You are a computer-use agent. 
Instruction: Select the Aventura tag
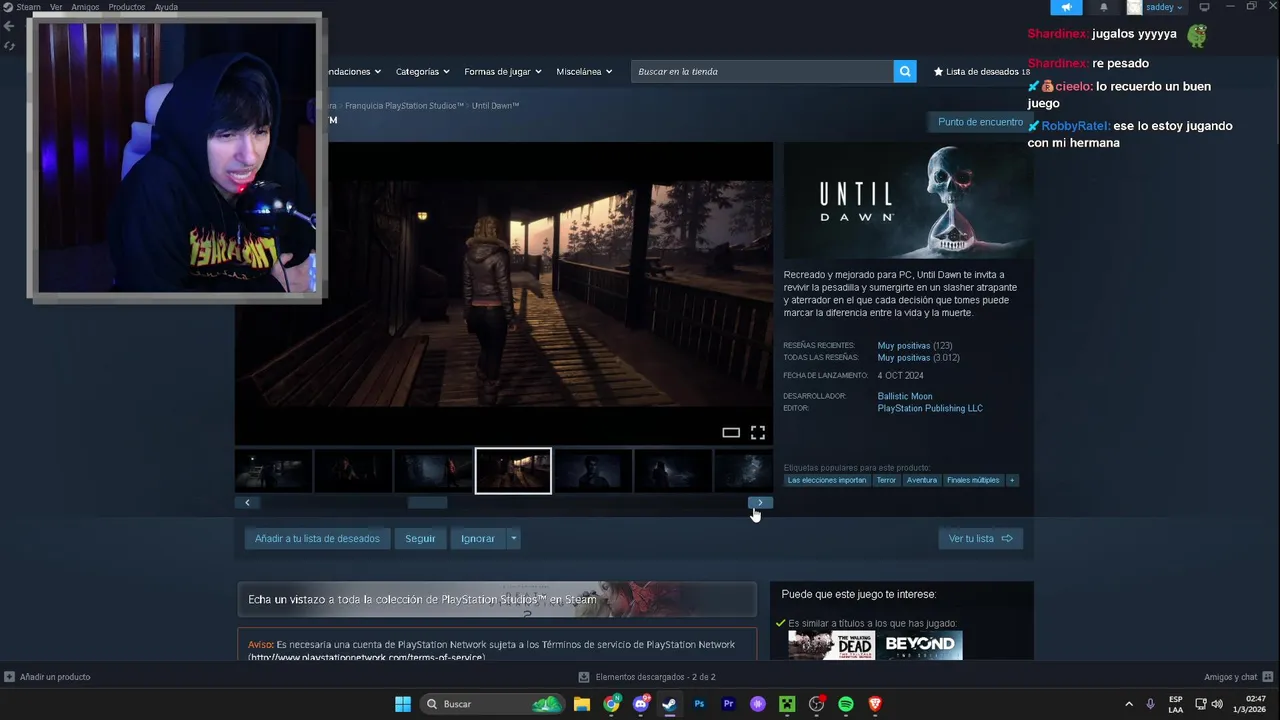921,480
